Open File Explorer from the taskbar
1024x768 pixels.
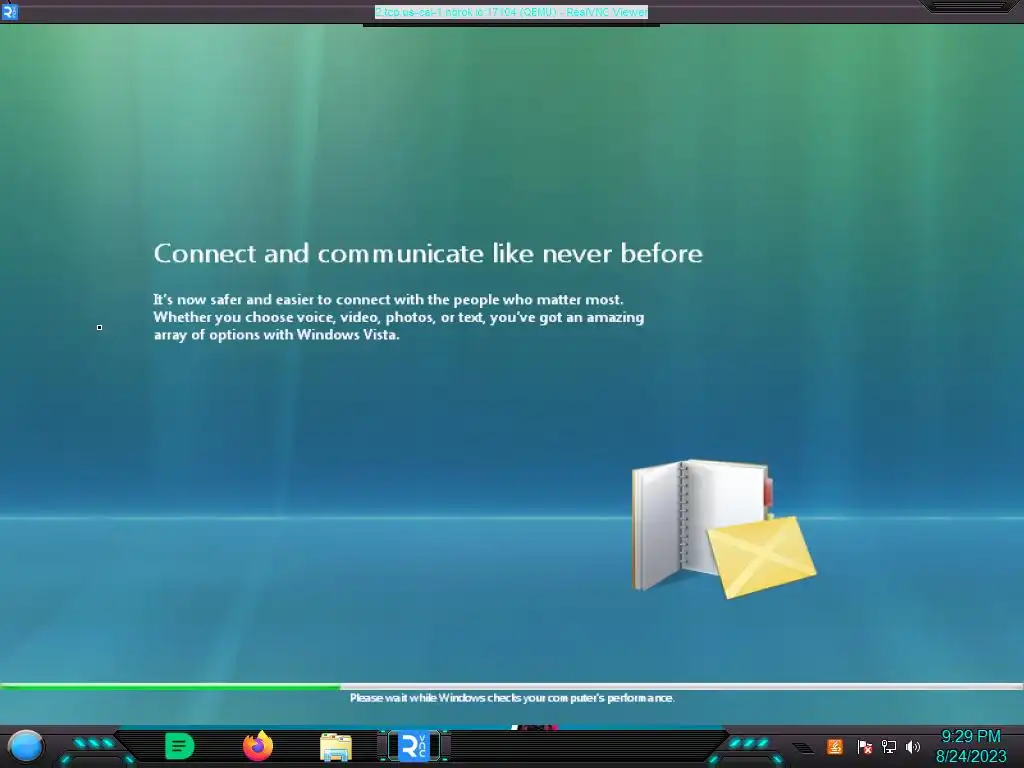tap(336, 747)
